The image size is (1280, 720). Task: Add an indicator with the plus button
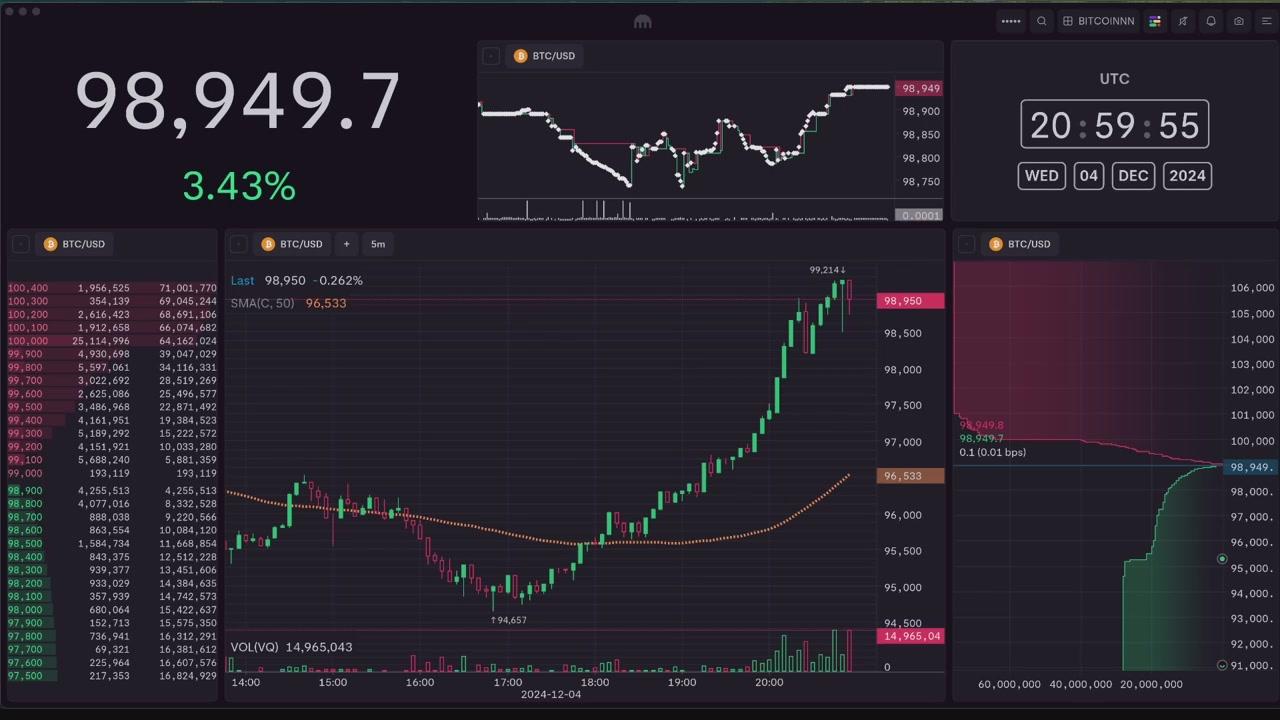(346, 244)
